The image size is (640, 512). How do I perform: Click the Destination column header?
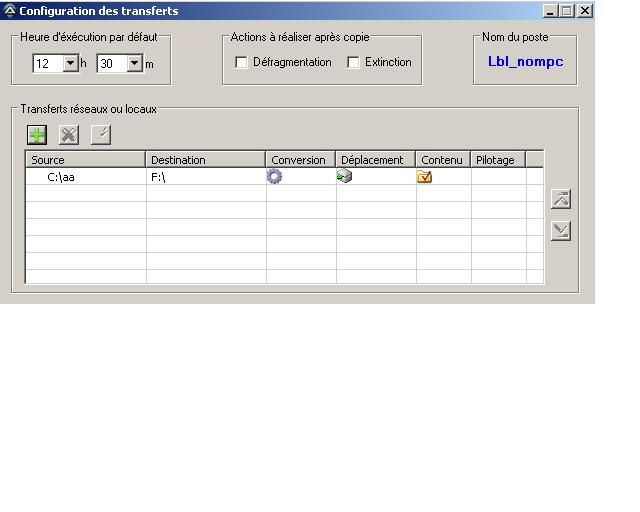[x=205, y=160]
